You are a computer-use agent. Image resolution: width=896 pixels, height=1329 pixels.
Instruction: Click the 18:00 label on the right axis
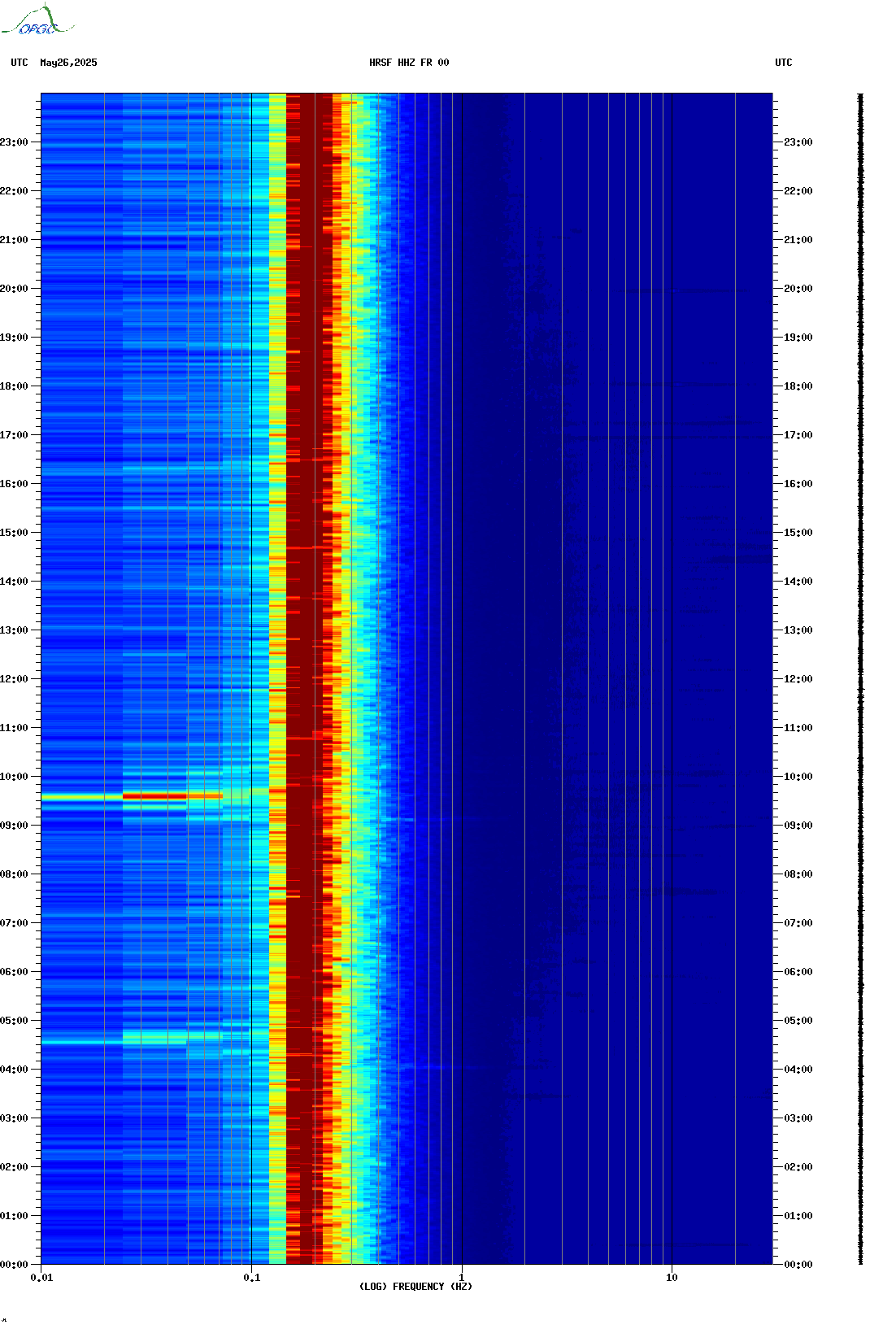tap(798, 386)
